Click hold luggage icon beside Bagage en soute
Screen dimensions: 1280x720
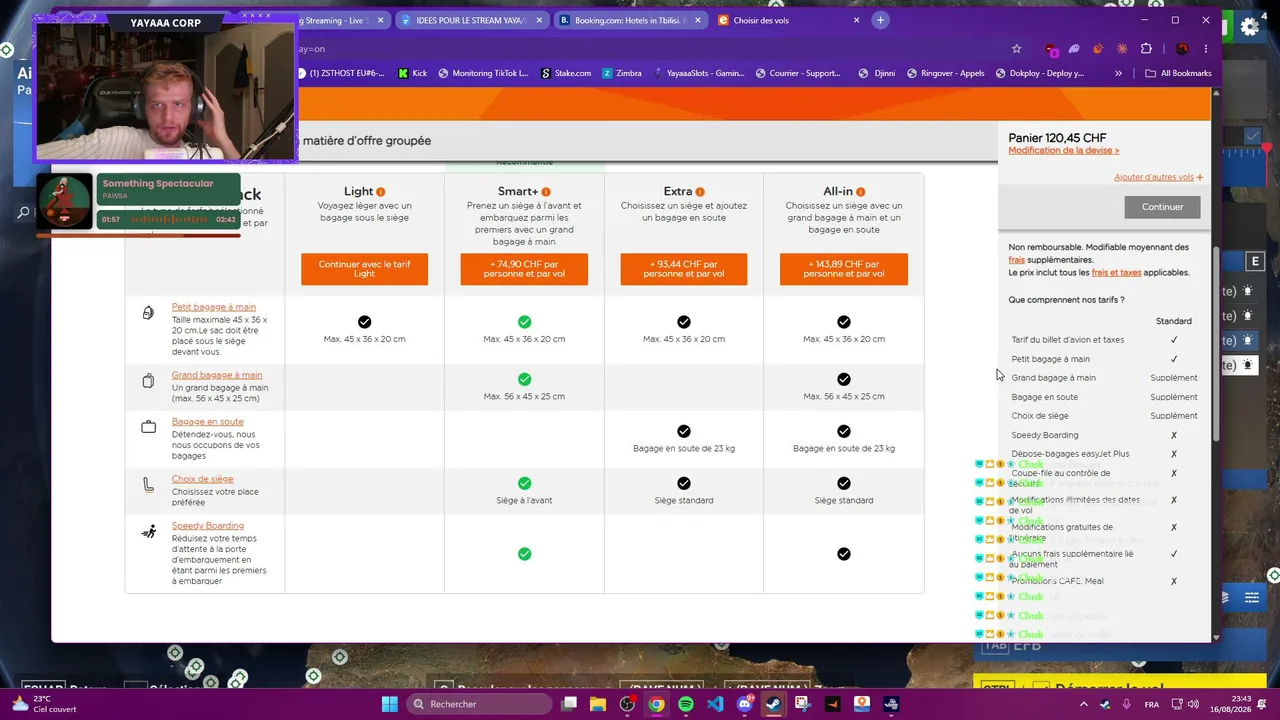click(x=148, y=427)
